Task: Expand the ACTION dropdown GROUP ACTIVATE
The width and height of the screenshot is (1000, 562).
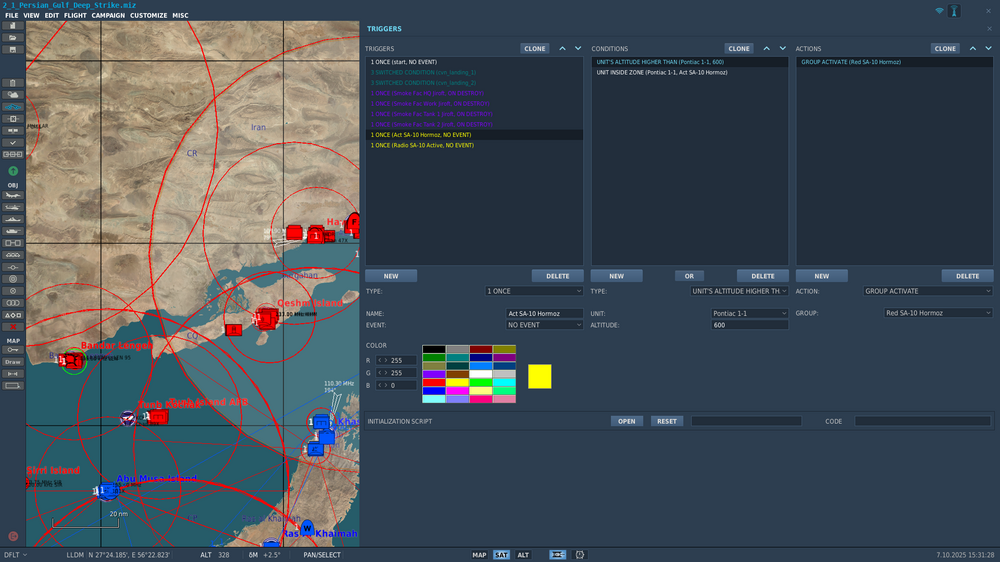Action: (x=928, y=291)
